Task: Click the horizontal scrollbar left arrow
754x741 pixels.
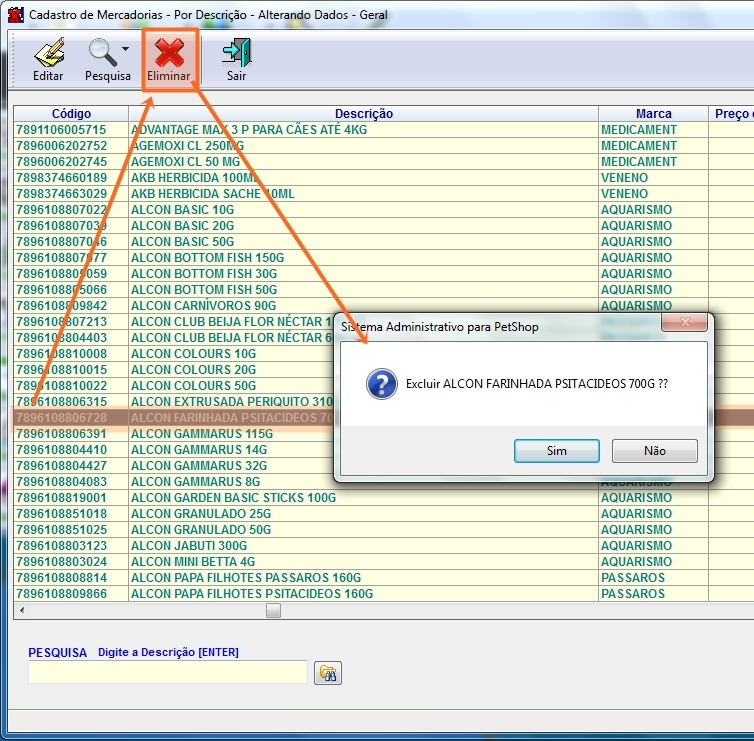Action: (x=22, y=610)
